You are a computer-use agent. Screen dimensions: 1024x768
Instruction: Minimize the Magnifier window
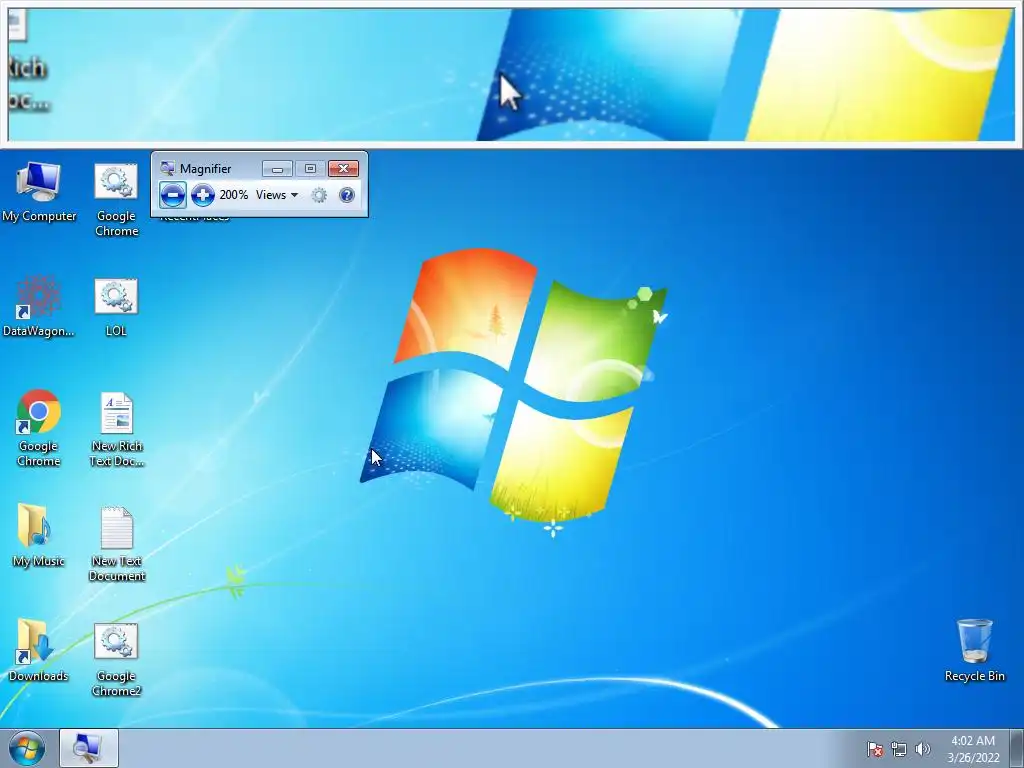click(277, 169)
